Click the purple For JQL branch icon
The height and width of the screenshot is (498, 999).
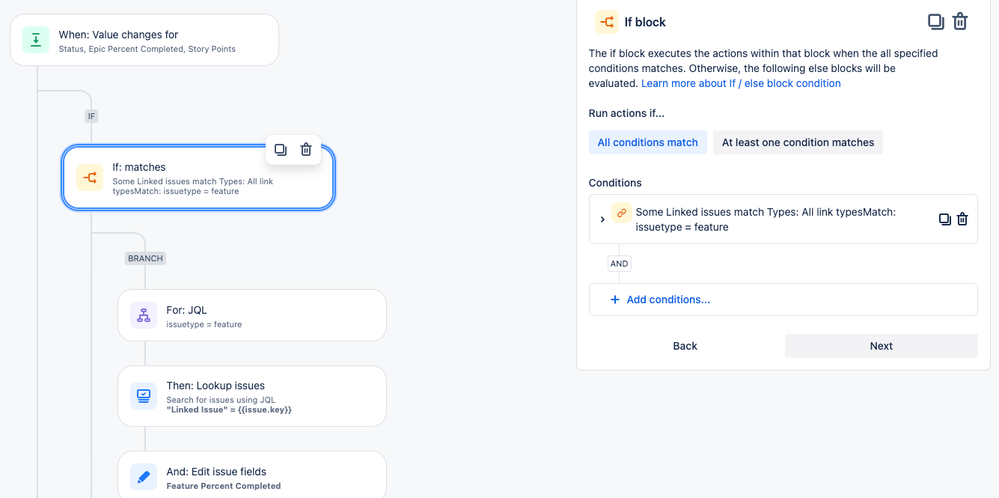click(144, 315)
